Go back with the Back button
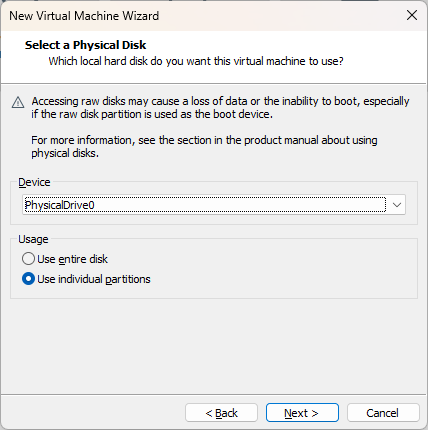This screenshot has height=430, width=428. pyautogui.click(x=221, y=413)
